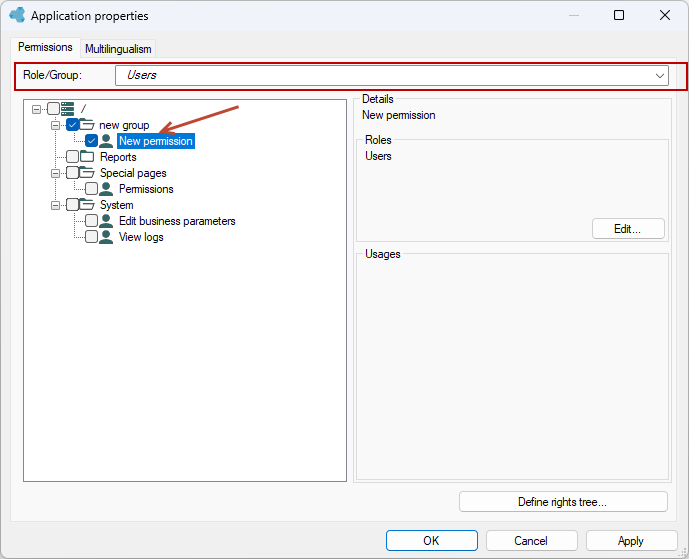Viewport: 689px width, 559px height.
Task: Check the Permissions node checkbox
Action: click(x=91, y=189)
